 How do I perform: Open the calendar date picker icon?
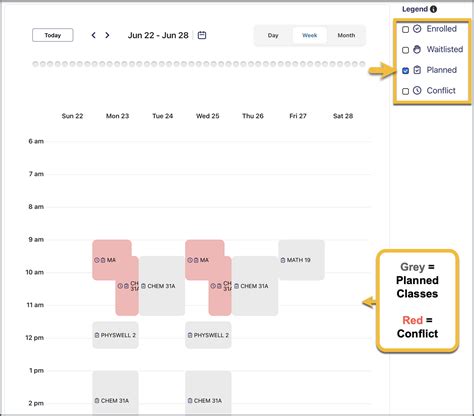pyautogui.click(x=202, y=35)
